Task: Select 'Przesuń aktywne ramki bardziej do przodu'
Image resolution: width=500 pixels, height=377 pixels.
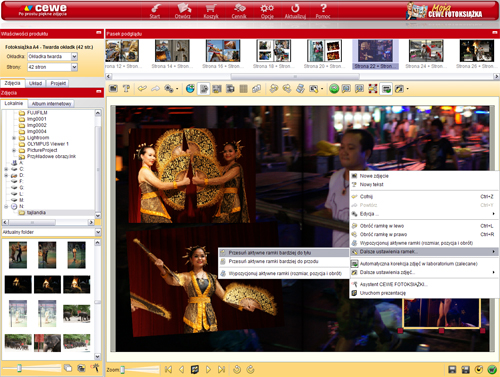Action: 283,261
